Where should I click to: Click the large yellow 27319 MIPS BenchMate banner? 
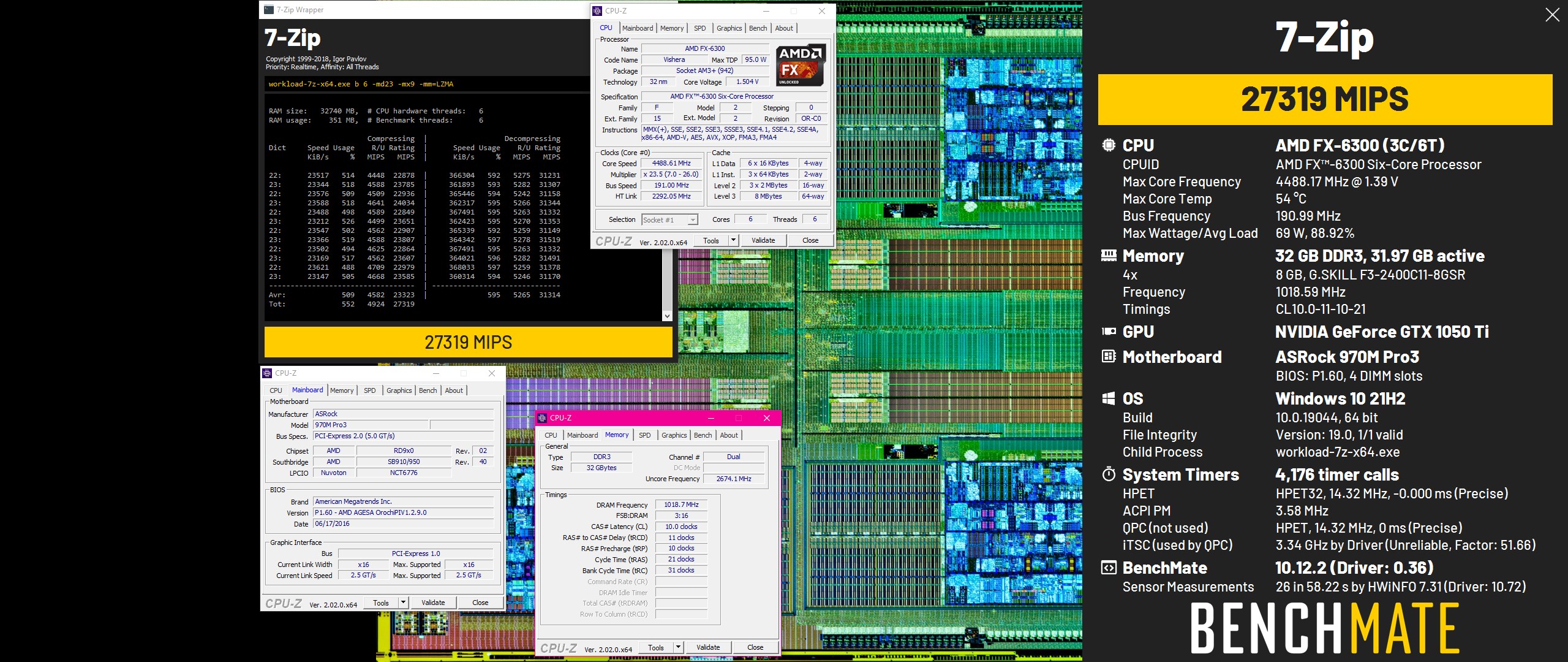click(x=1325, y=99)
